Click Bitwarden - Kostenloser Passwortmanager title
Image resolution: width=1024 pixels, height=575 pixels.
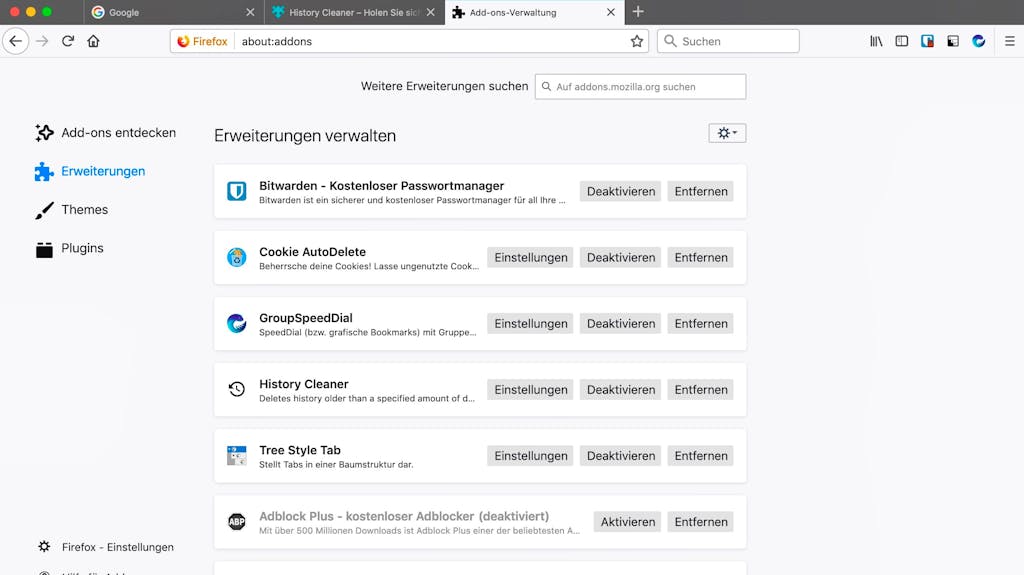click(381, 186)
